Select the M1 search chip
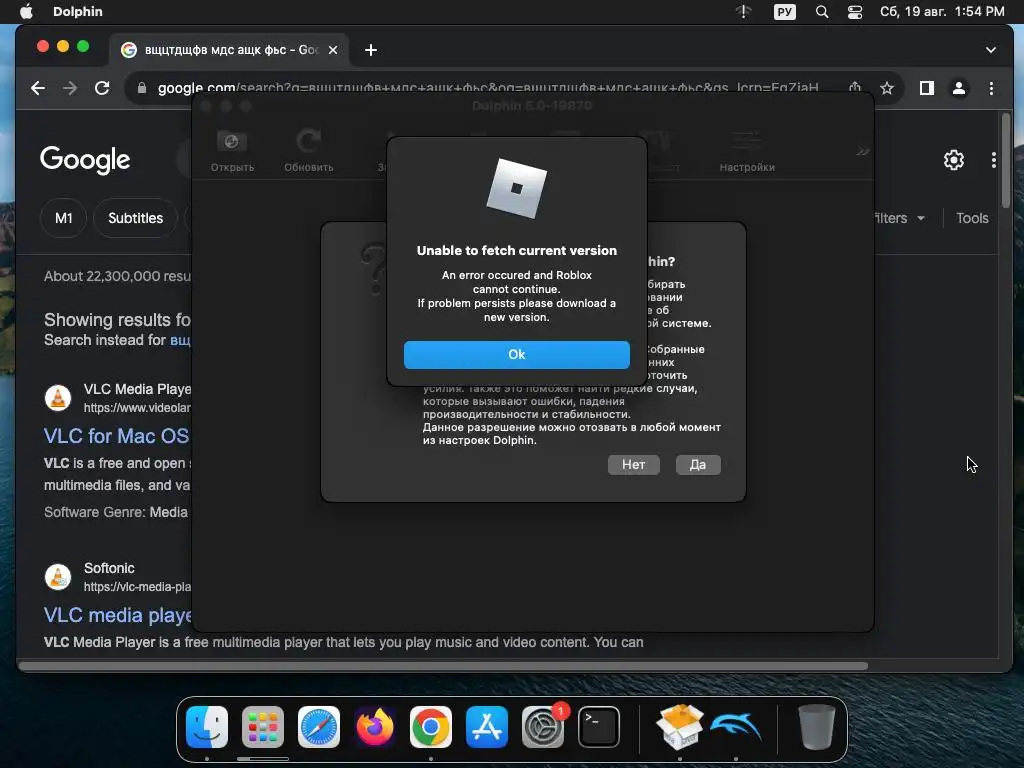This screenshot has width=1024, height=768. coord(63,218)
